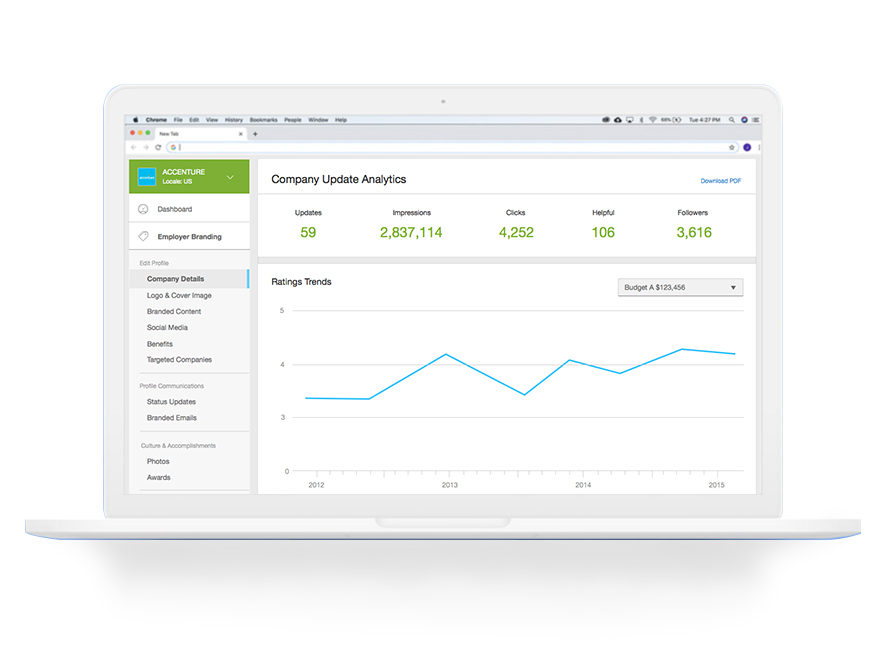This screenshot has height=661, width=880.
Task: Open macOS Spotlight search icon
Action: (x=732, y=120)
